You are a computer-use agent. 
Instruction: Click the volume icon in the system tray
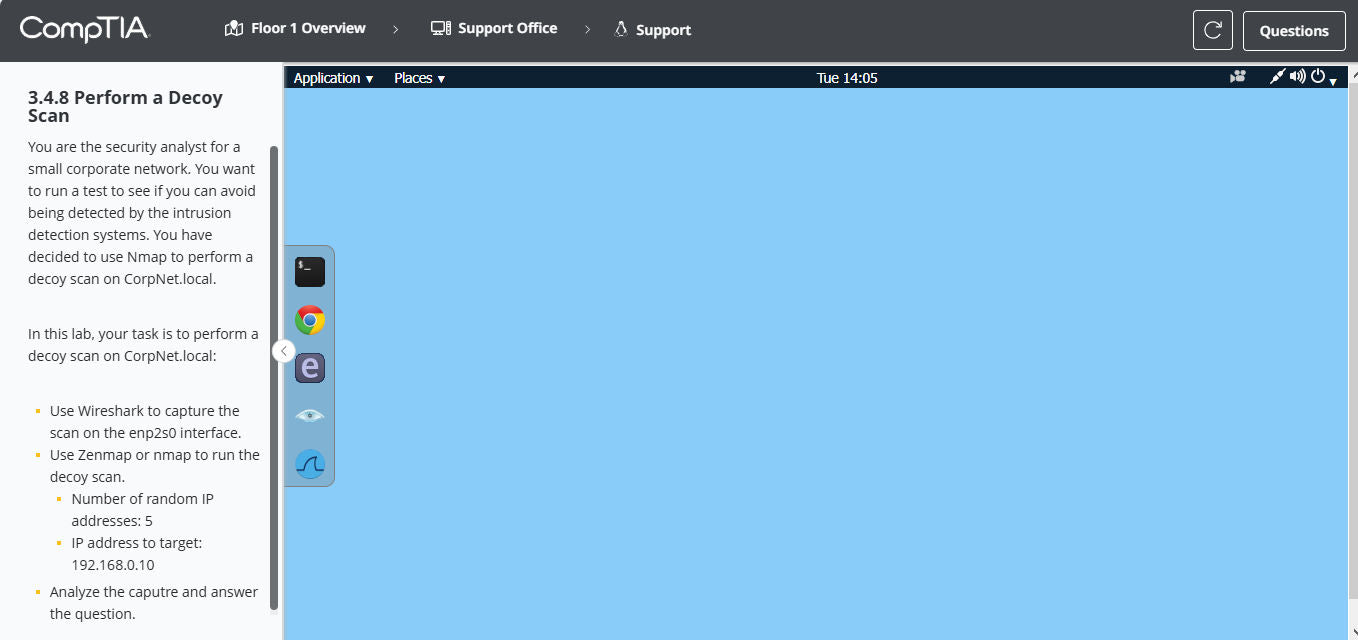[x=1299, y=76]
